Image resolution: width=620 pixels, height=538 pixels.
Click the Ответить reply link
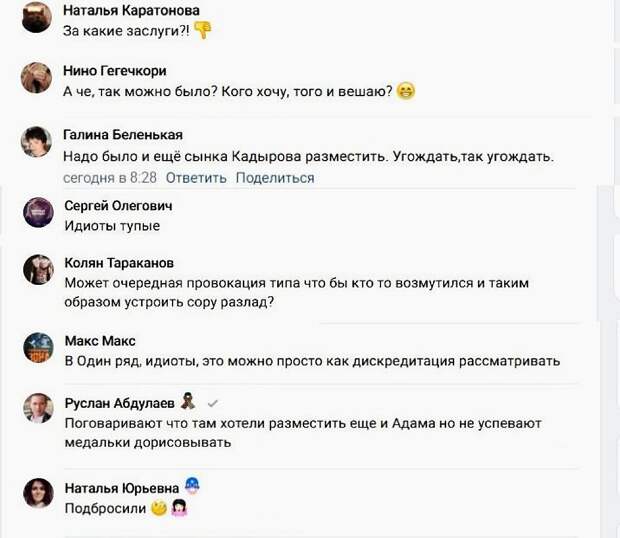click(196, 178)
